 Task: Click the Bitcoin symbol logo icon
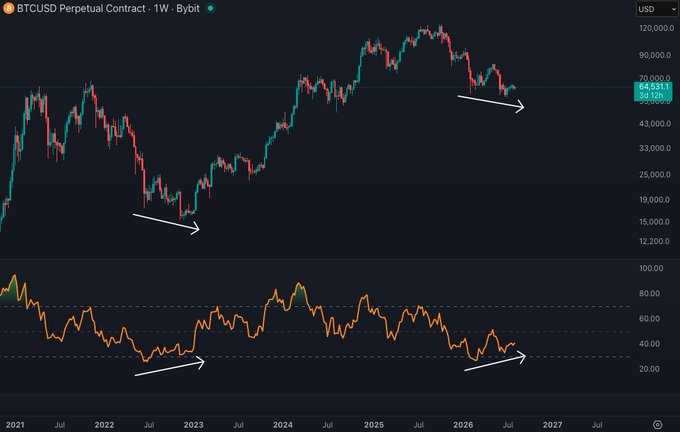[8, 8]
